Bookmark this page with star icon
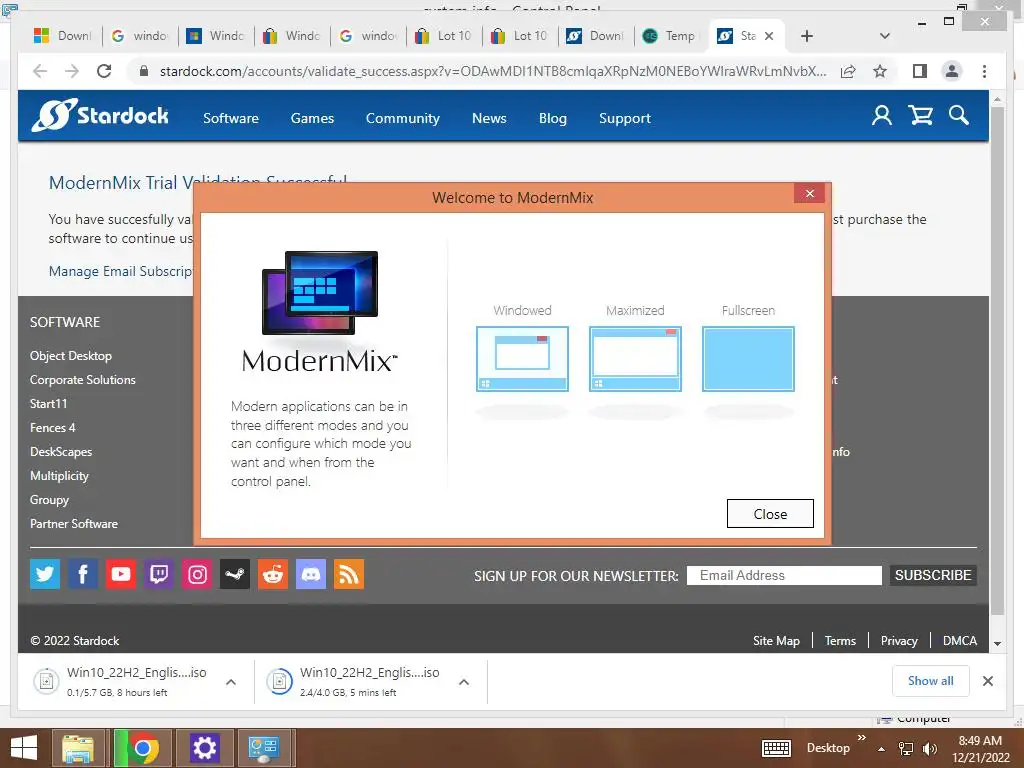1024x768 pixels. (x=880, y=71)
